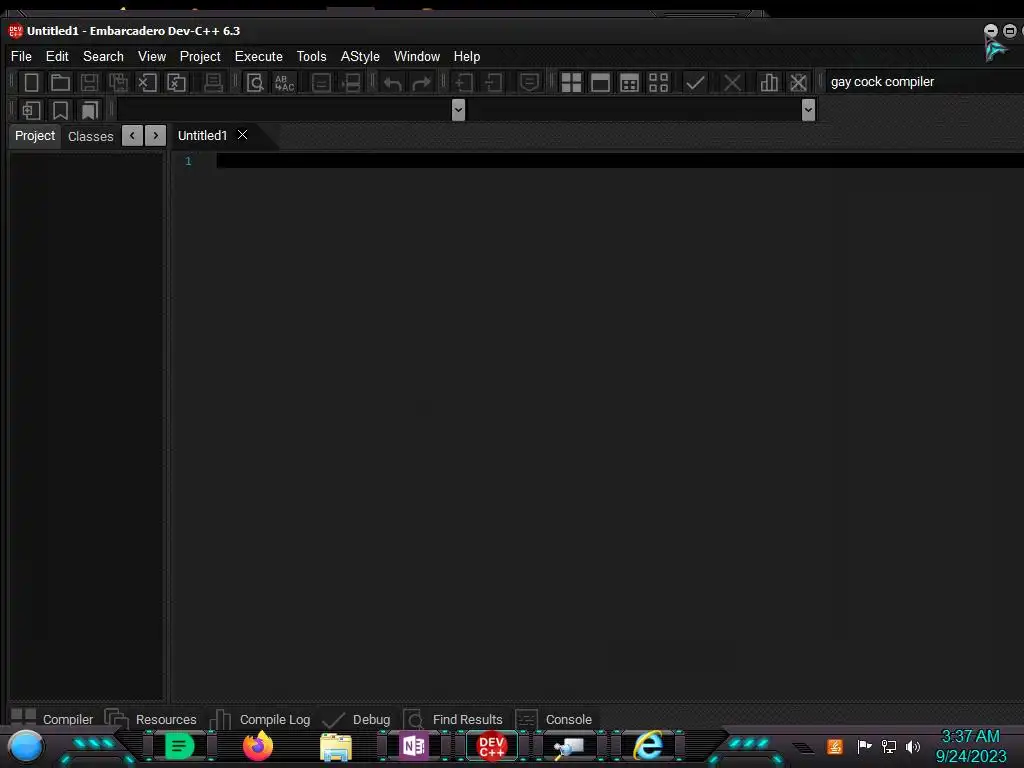Open the compiler set selector combo box
Viewport: 1024px width, 768px height.
(x=924, y=82)
